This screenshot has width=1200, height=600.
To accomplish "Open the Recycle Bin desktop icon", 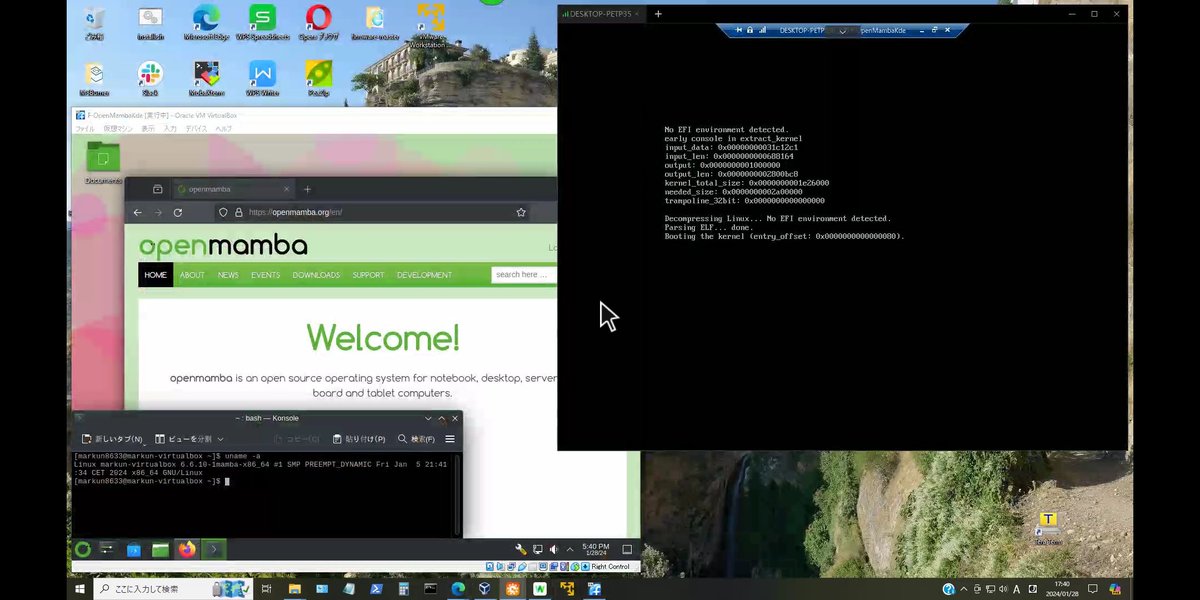I will click(x=94, y=22).
